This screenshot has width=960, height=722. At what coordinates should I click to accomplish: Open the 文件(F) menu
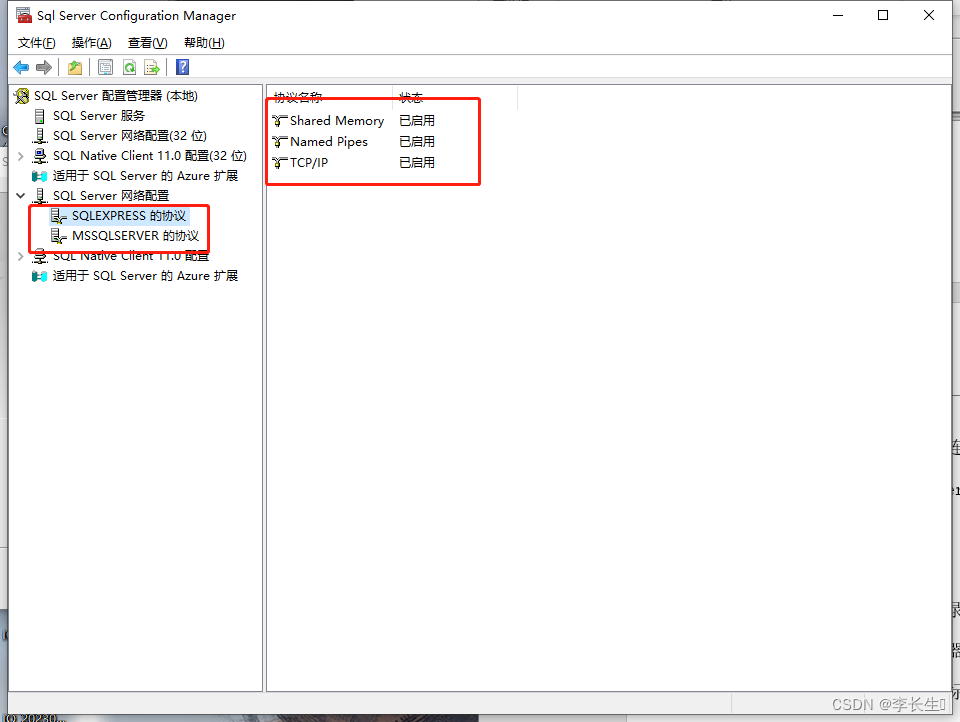36,43
